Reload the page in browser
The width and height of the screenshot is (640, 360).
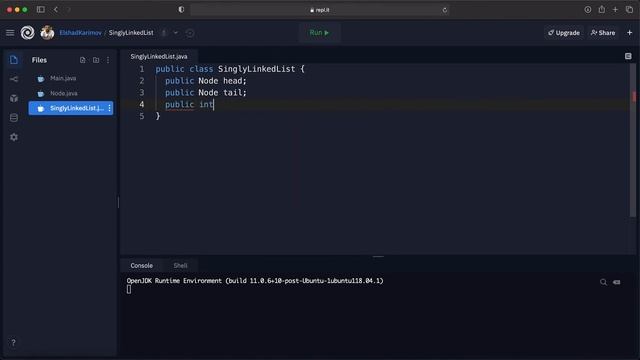[444, 10]
